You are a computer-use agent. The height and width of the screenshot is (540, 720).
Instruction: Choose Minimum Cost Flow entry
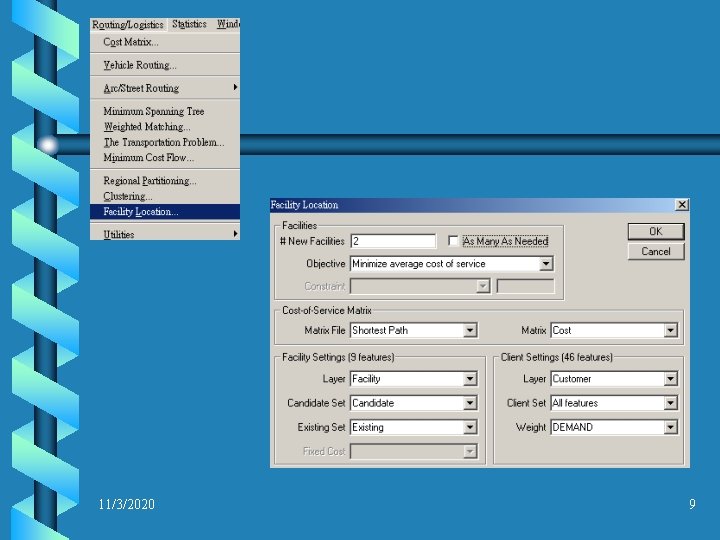point(165,158)
